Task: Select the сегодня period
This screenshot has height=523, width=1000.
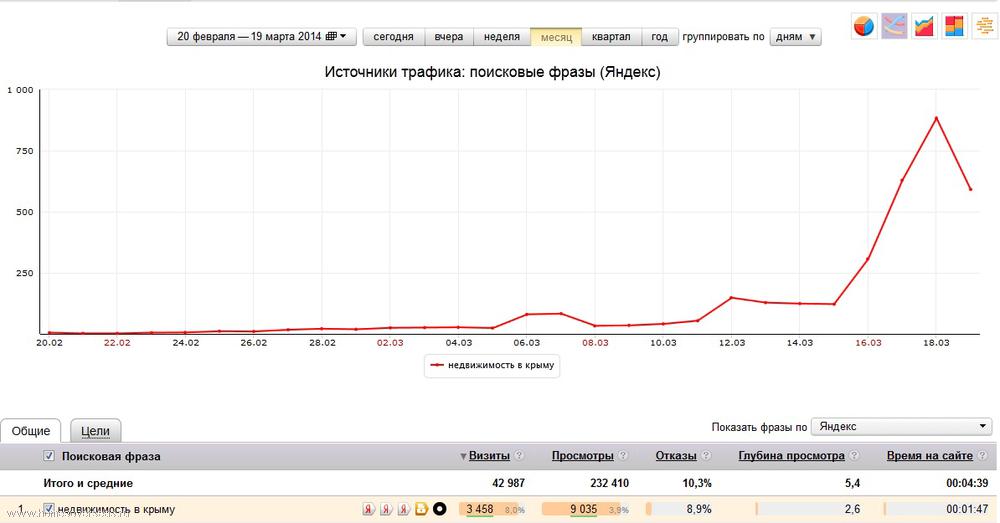Action: (393, 36)
